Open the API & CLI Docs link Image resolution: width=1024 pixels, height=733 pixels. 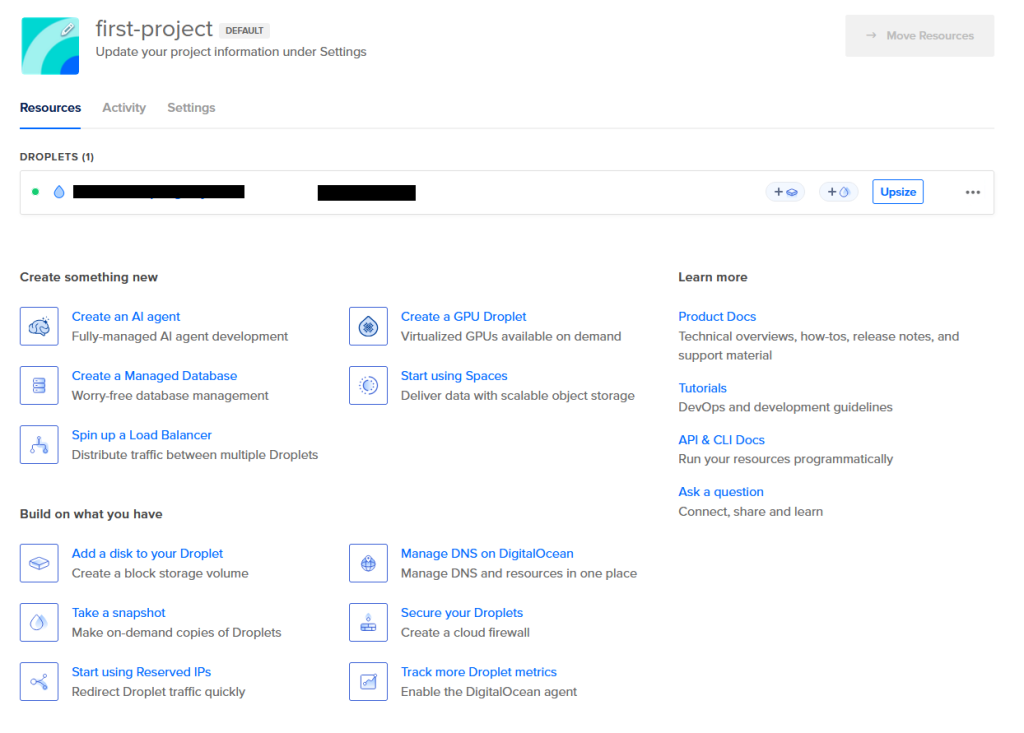point(721,440)
